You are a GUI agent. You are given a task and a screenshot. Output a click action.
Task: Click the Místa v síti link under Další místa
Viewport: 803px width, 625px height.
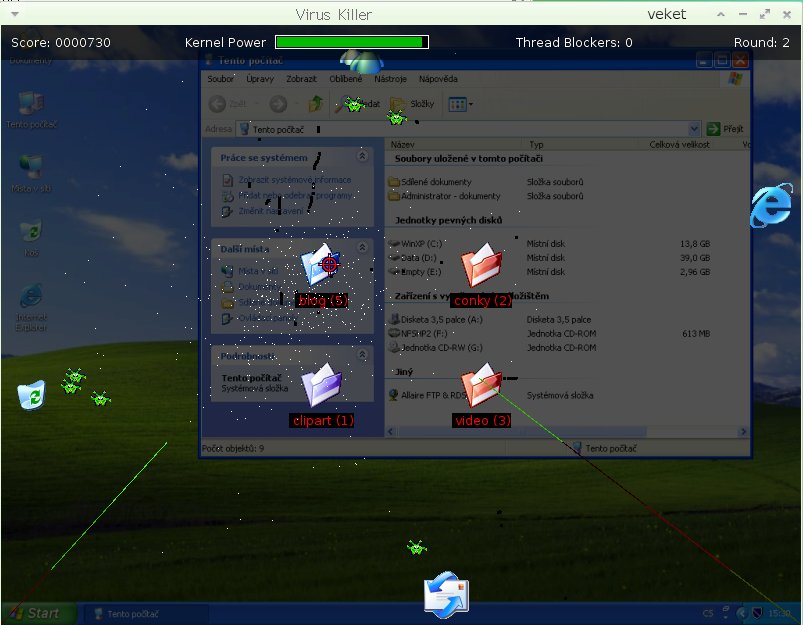point(258,271)
